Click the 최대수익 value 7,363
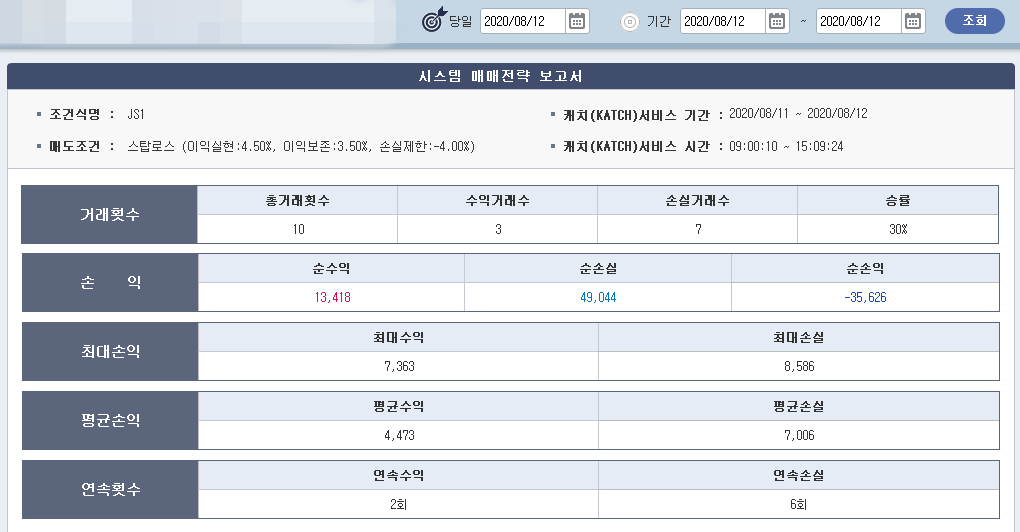The height and width of the screenshot is (532, 1020). pos(398,366)
